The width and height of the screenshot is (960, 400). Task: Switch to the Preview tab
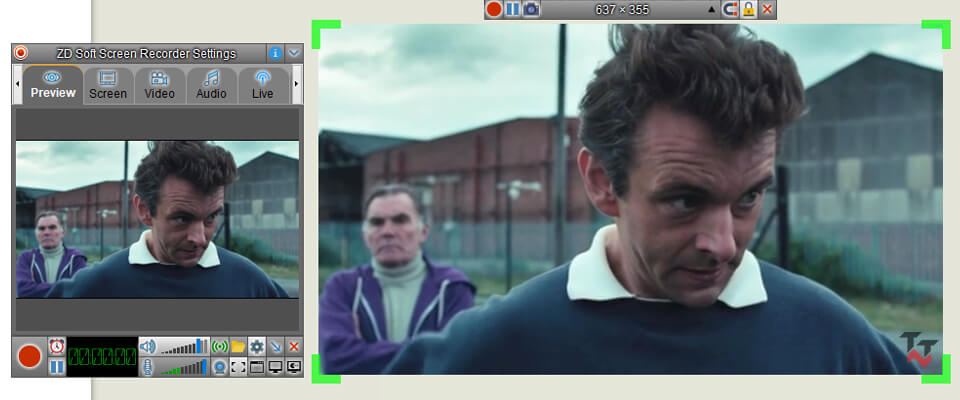point(53,85)
